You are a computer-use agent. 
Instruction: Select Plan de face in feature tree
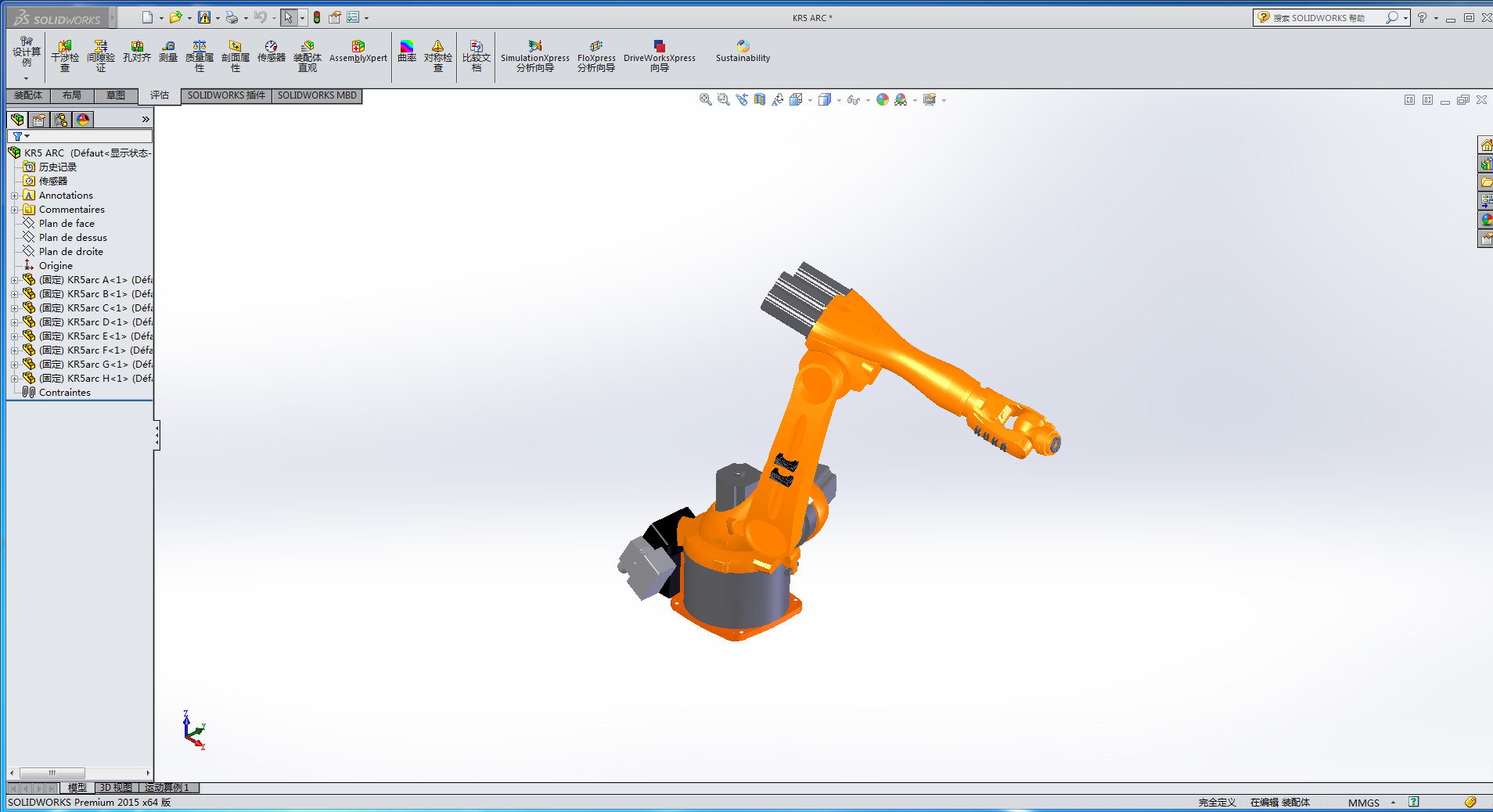67,224
